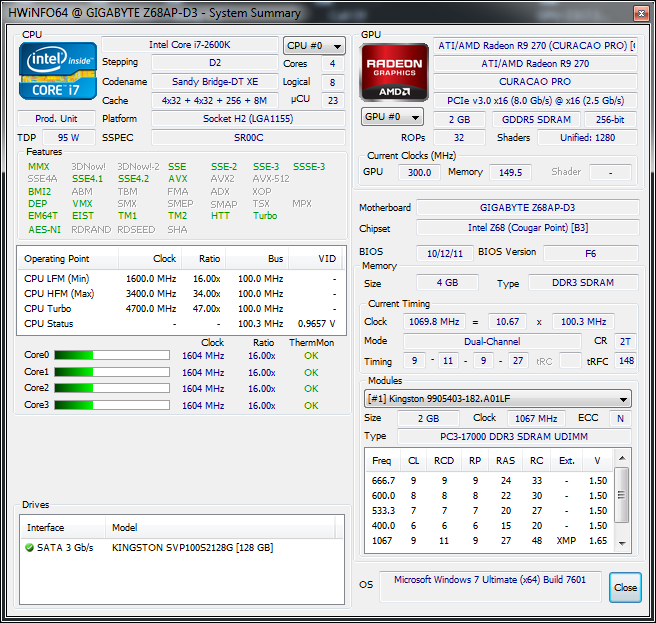
Task: Click the Intel Core i7-2600K name field
Action: (190, 45)
